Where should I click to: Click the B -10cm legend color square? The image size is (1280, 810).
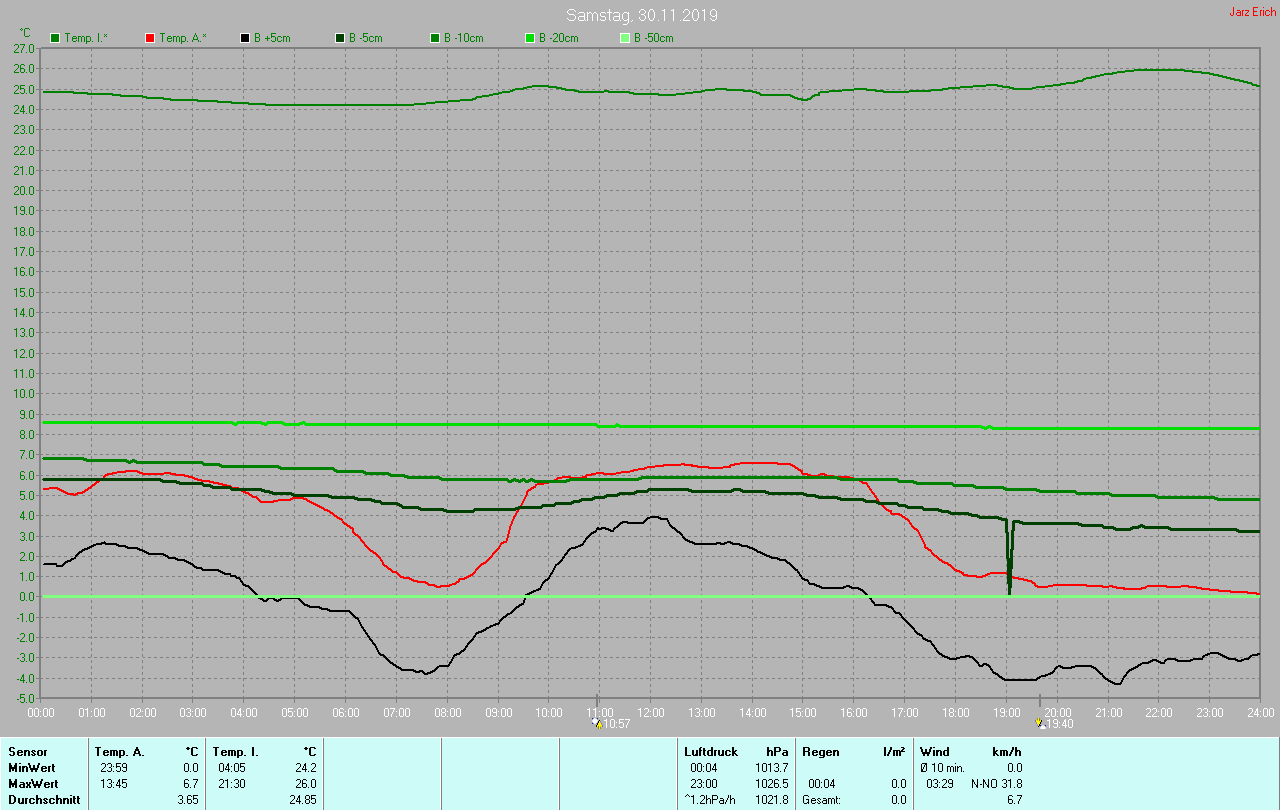coord(434,38)
